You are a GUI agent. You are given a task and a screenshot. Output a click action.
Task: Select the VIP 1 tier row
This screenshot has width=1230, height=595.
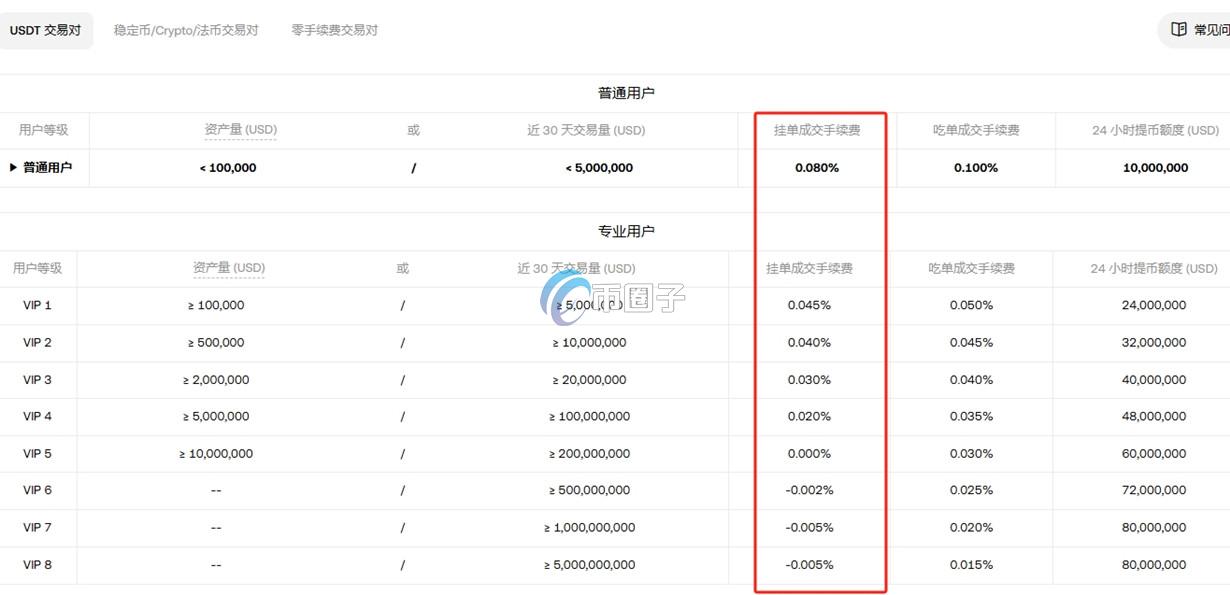pos(38,305)
